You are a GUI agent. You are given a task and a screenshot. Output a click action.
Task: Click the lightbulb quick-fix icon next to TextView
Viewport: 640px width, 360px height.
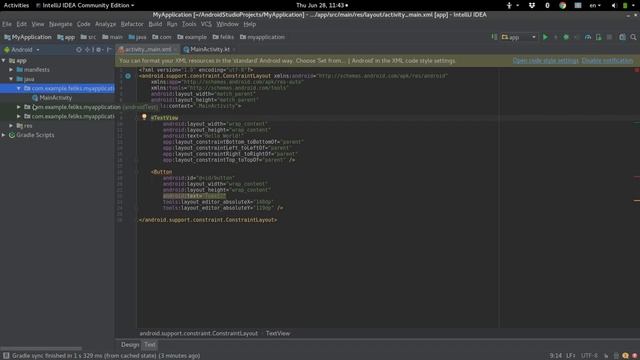coord(144,117)
